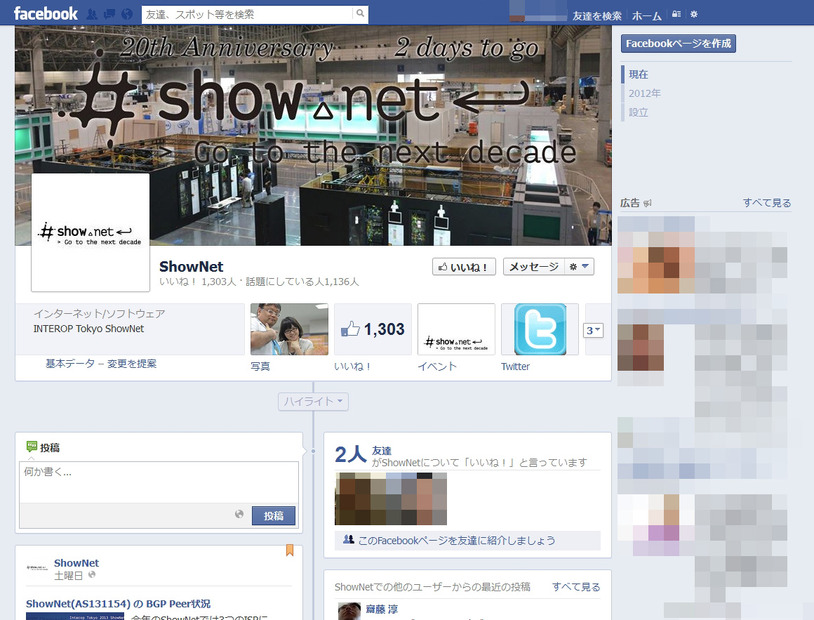The height and width of the screenshot is (620, 814).
Task: Open the イベント tile thumbnail
Action: [x=456, y=329]
